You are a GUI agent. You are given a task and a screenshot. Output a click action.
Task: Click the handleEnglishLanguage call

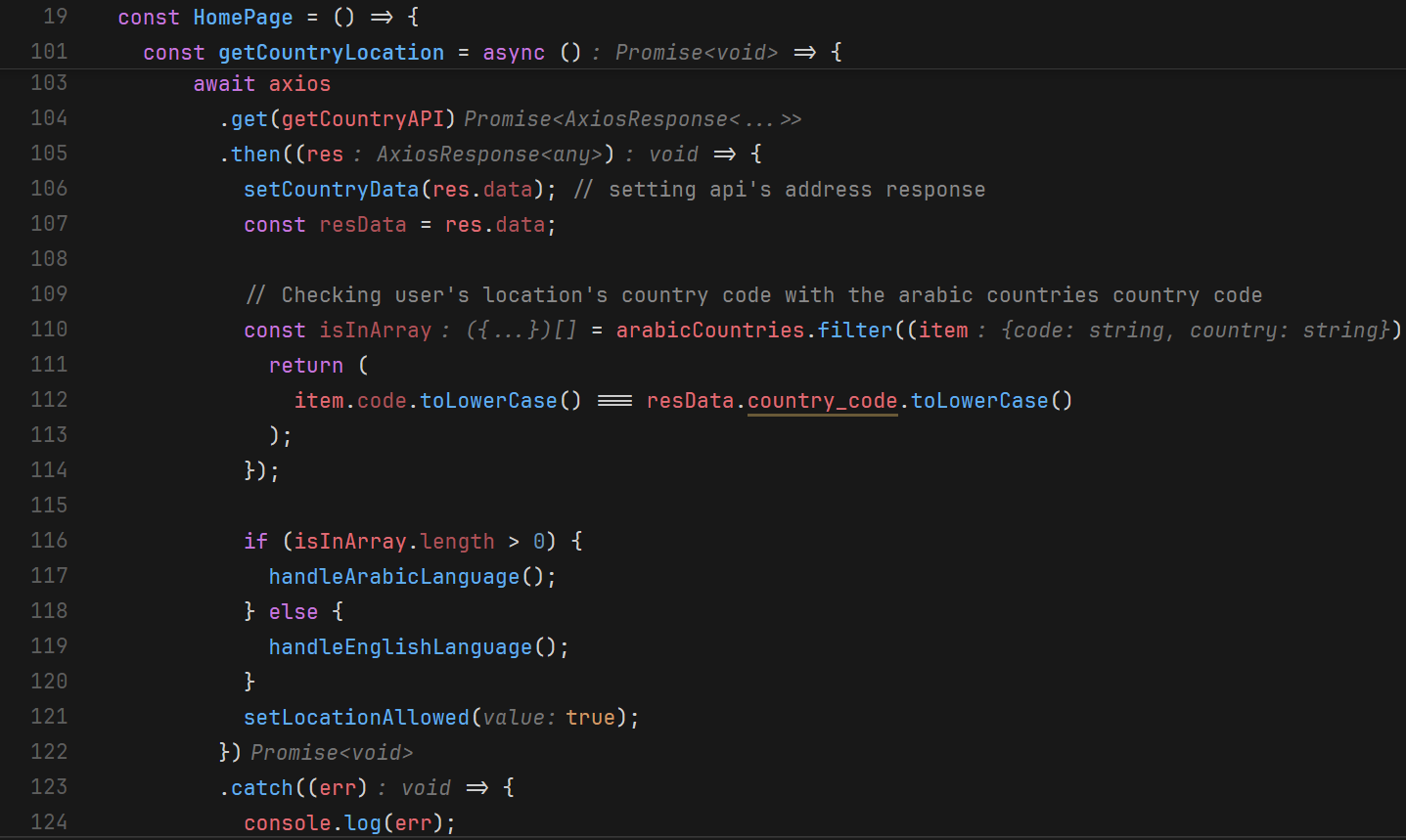[399, 646]
